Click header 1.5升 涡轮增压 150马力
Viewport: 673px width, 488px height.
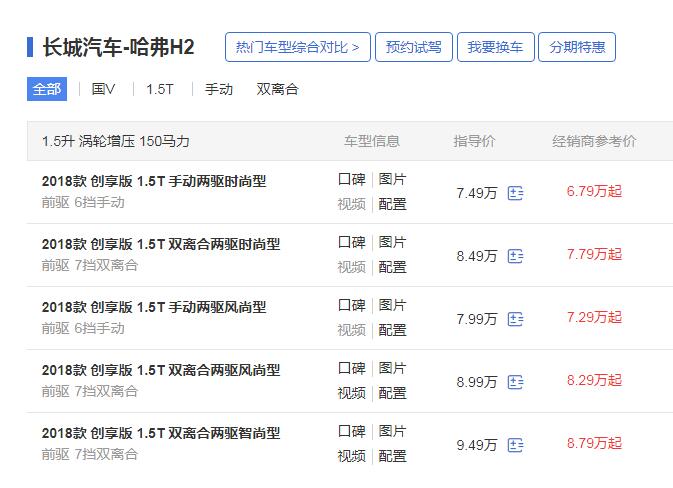point(116,141)
